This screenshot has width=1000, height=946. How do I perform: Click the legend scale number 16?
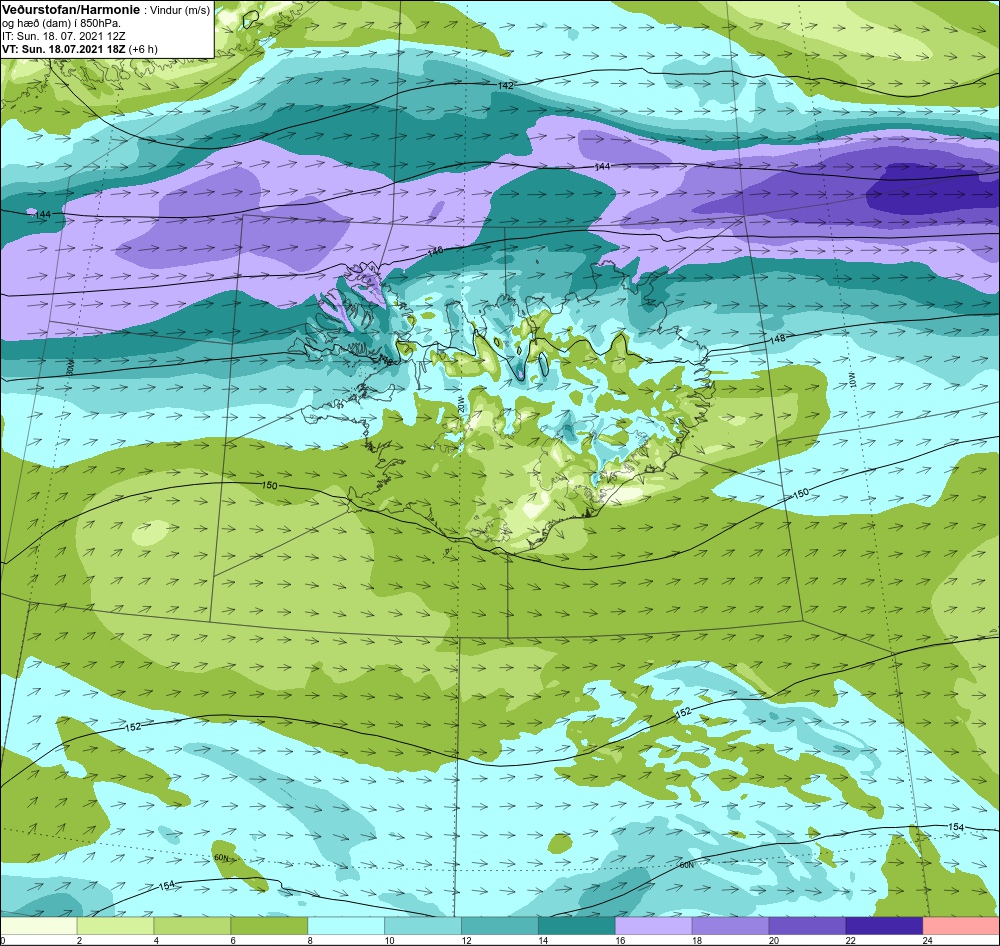coord(621,940)
